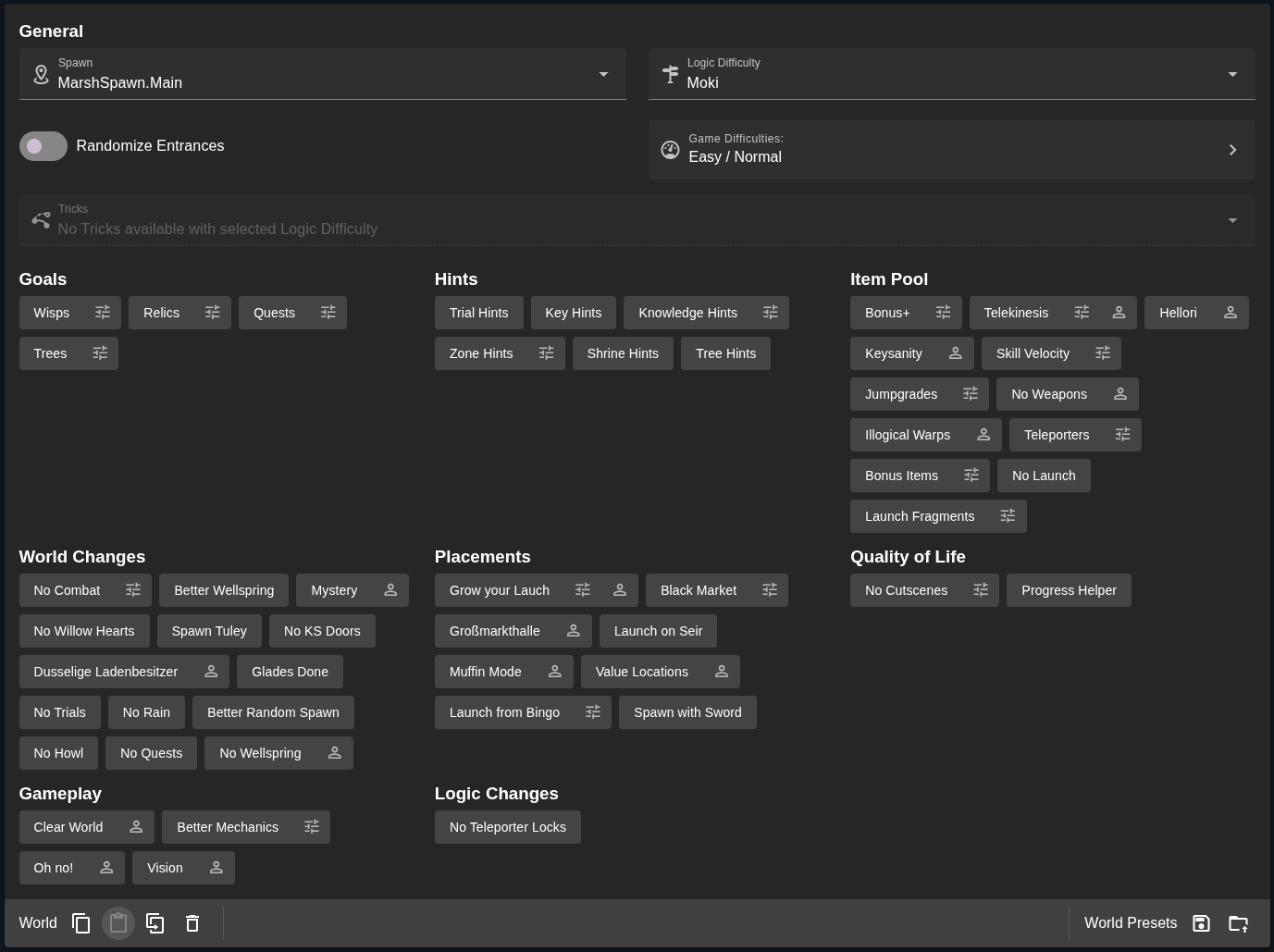Toggle the No Trials chip
Image resolution: width=1274 pixels, height=952 pixels.
pos(60,712)
